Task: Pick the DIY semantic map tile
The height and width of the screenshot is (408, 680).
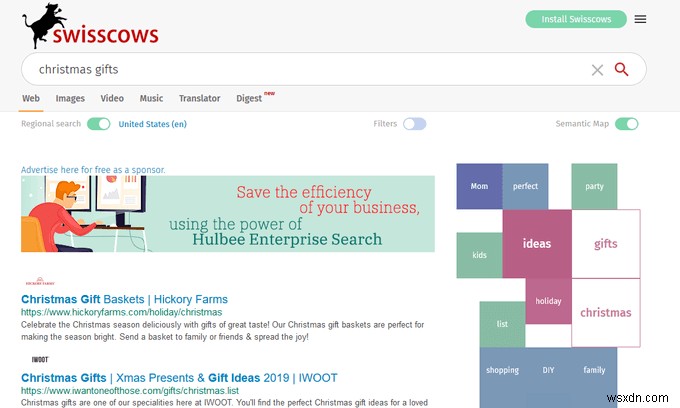Action: click(x=548, y=370)
